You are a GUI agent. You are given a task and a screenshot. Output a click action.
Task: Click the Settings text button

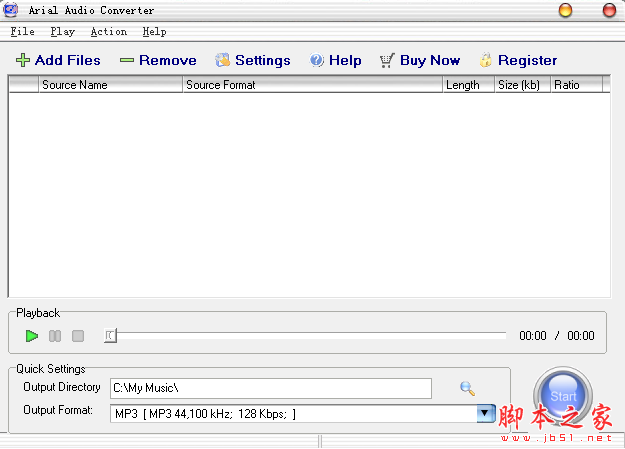coord(263,60)
